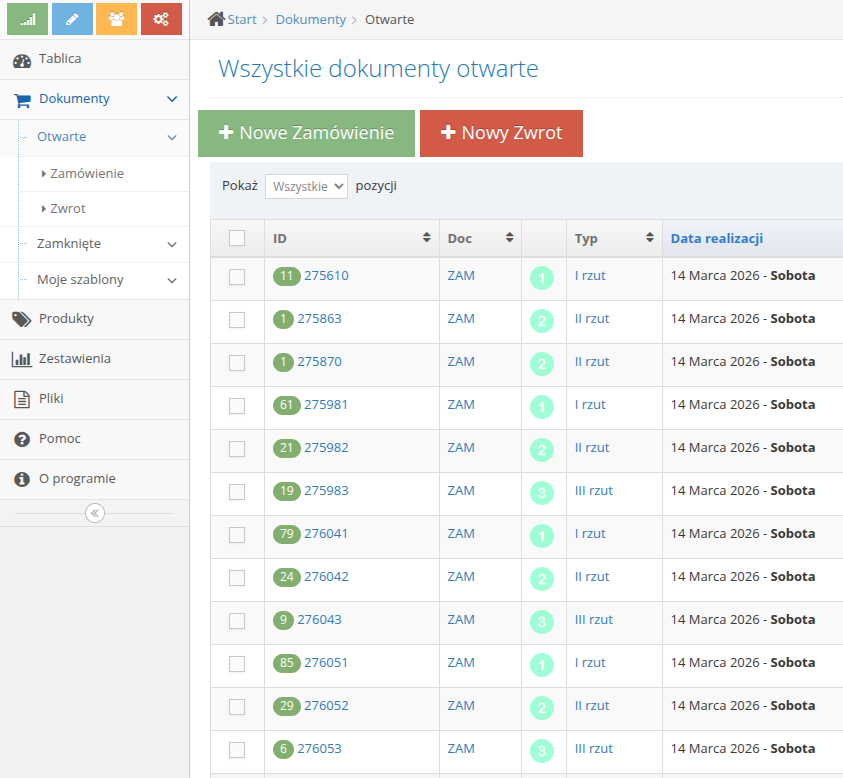Click the green signal bars icon button
Viewport: 843px width, 778px height.
tap(28, 19)
